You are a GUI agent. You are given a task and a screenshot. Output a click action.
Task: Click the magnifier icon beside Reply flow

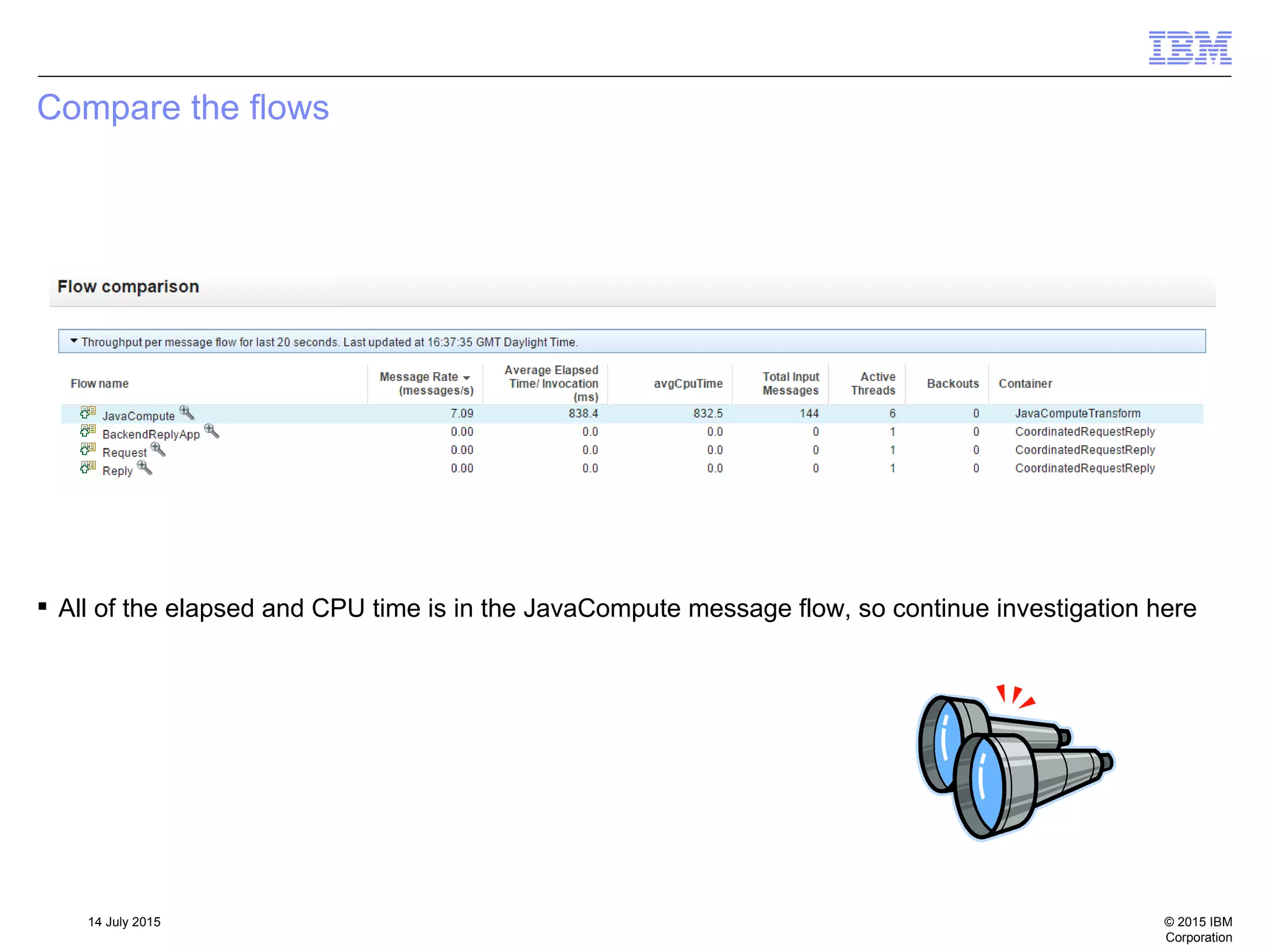coord(144,467)
